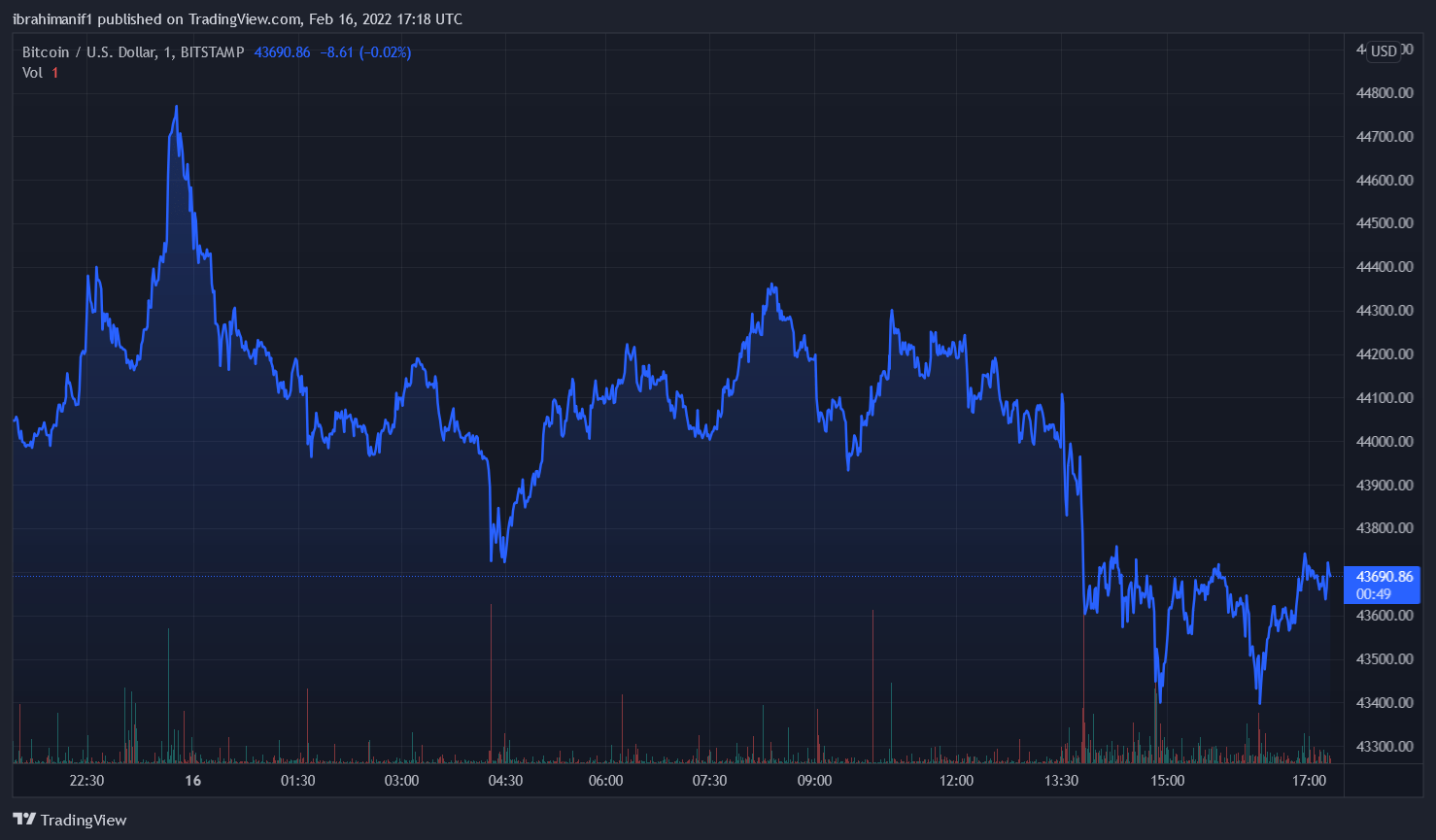Click the 44300.00 price axis label
Screen dimensions: 1436x840
point(1384,311)
